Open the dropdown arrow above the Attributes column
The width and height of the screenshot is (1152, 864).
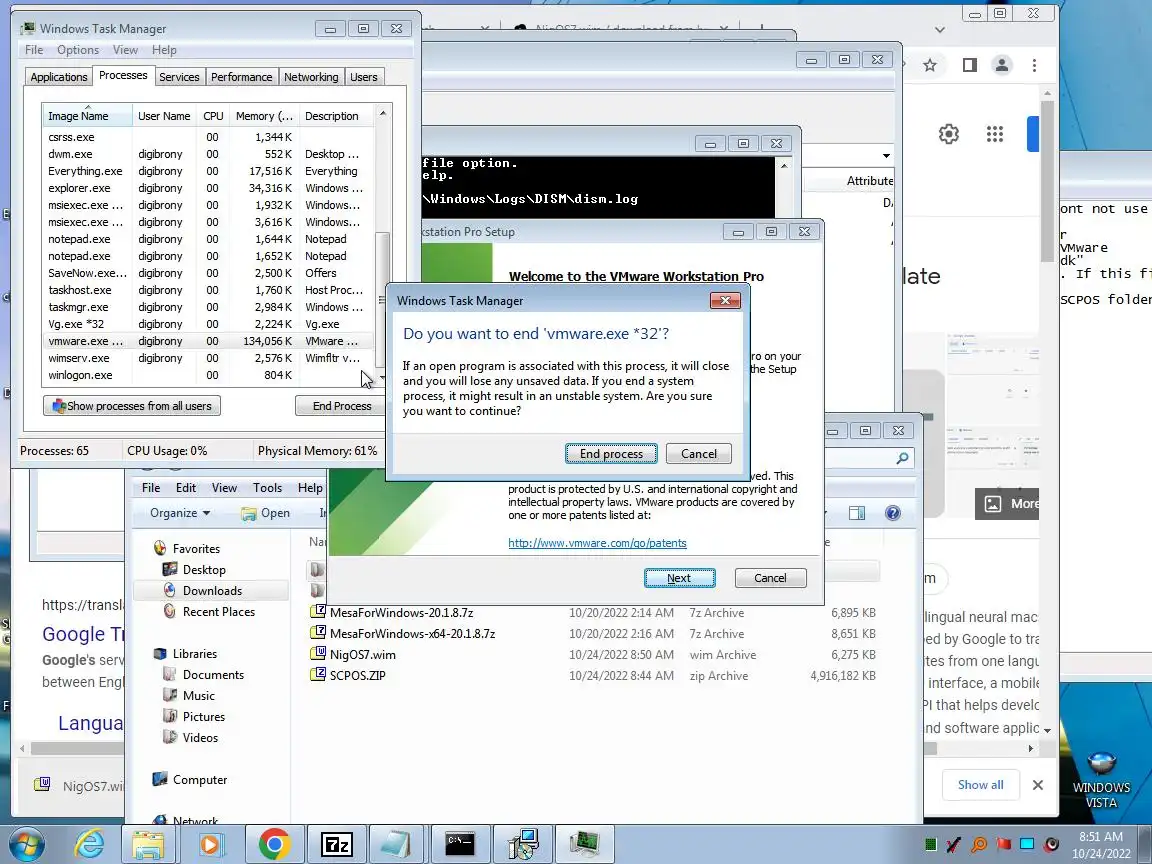click(x=886, y=156)
